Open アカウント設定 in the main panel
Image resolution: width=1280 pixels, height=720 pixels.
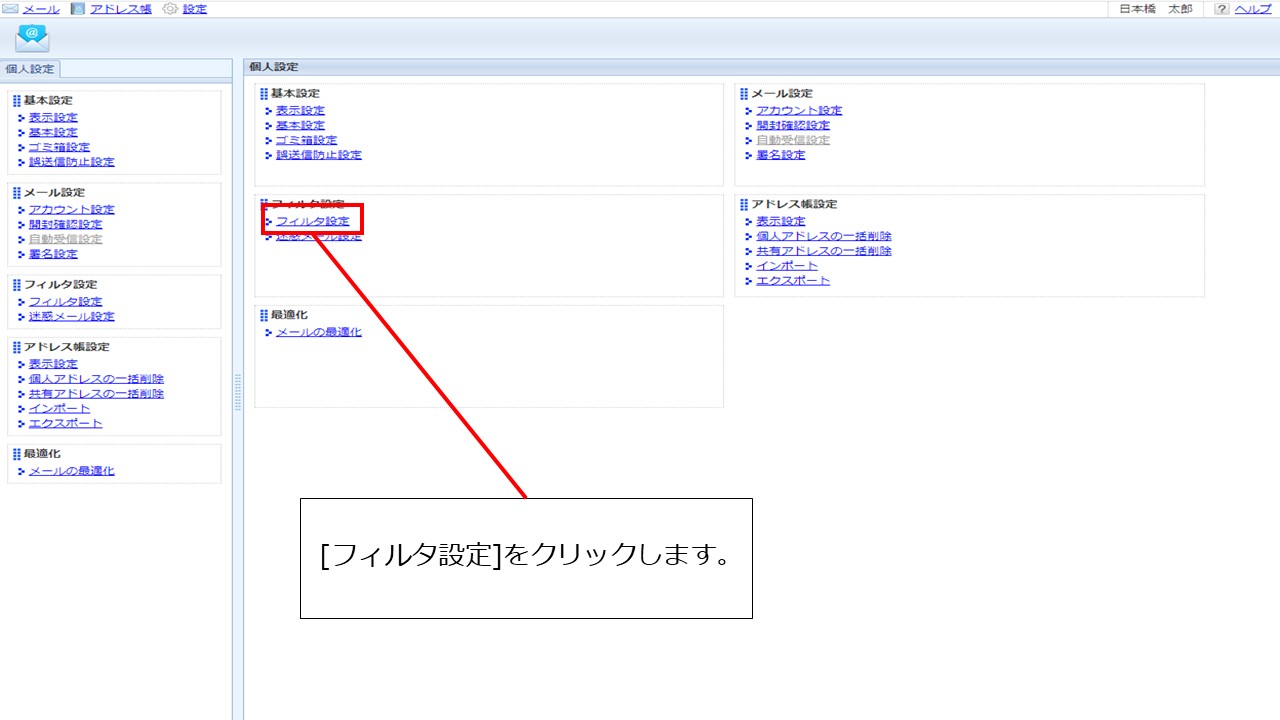pyautogui.click(x=799, y=111)
